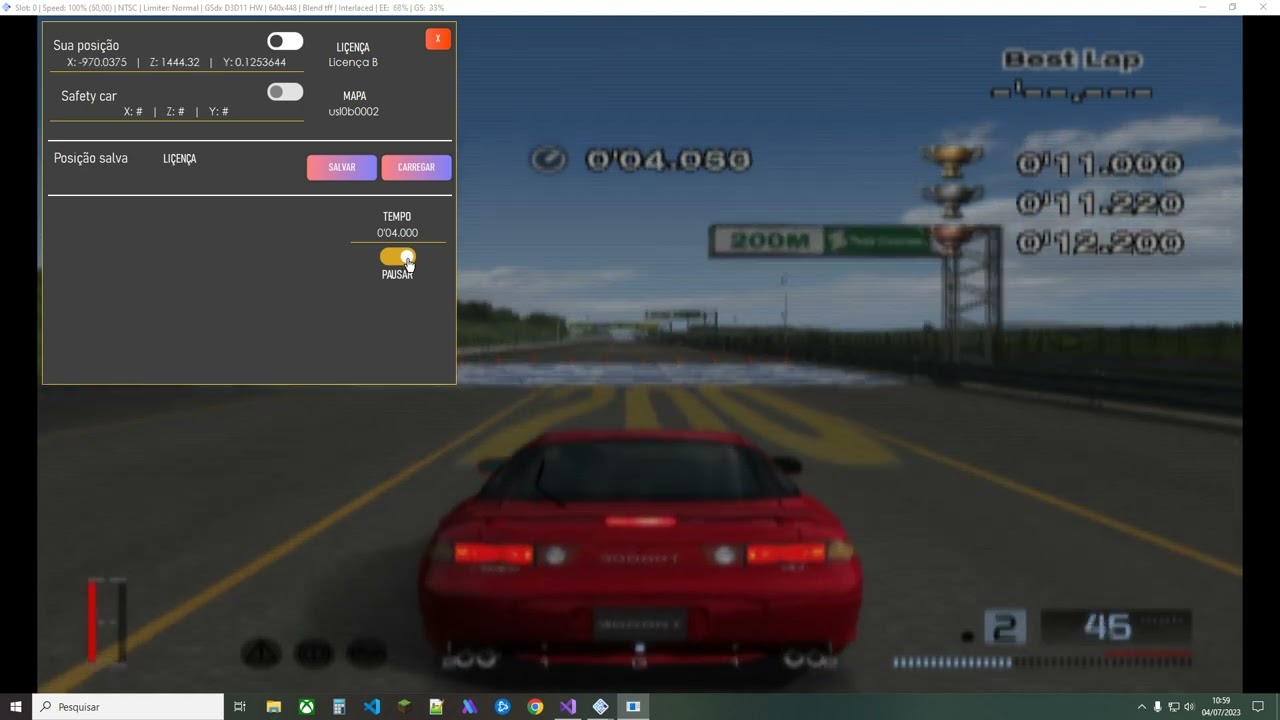
Task: Switch off the PAUSAR toggle
Action: pos(397,257)
